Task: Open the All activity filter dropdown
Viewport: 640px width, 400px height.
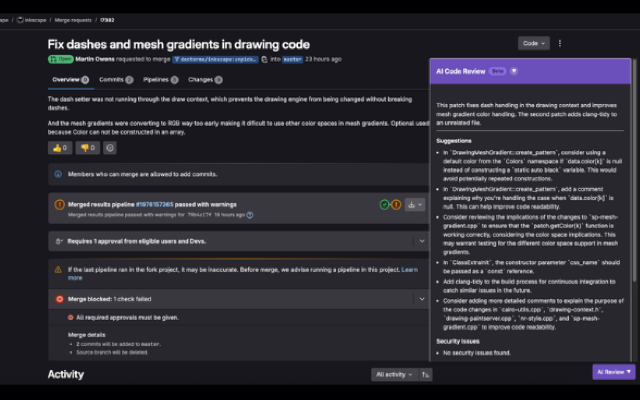Action: pos(392,374)
